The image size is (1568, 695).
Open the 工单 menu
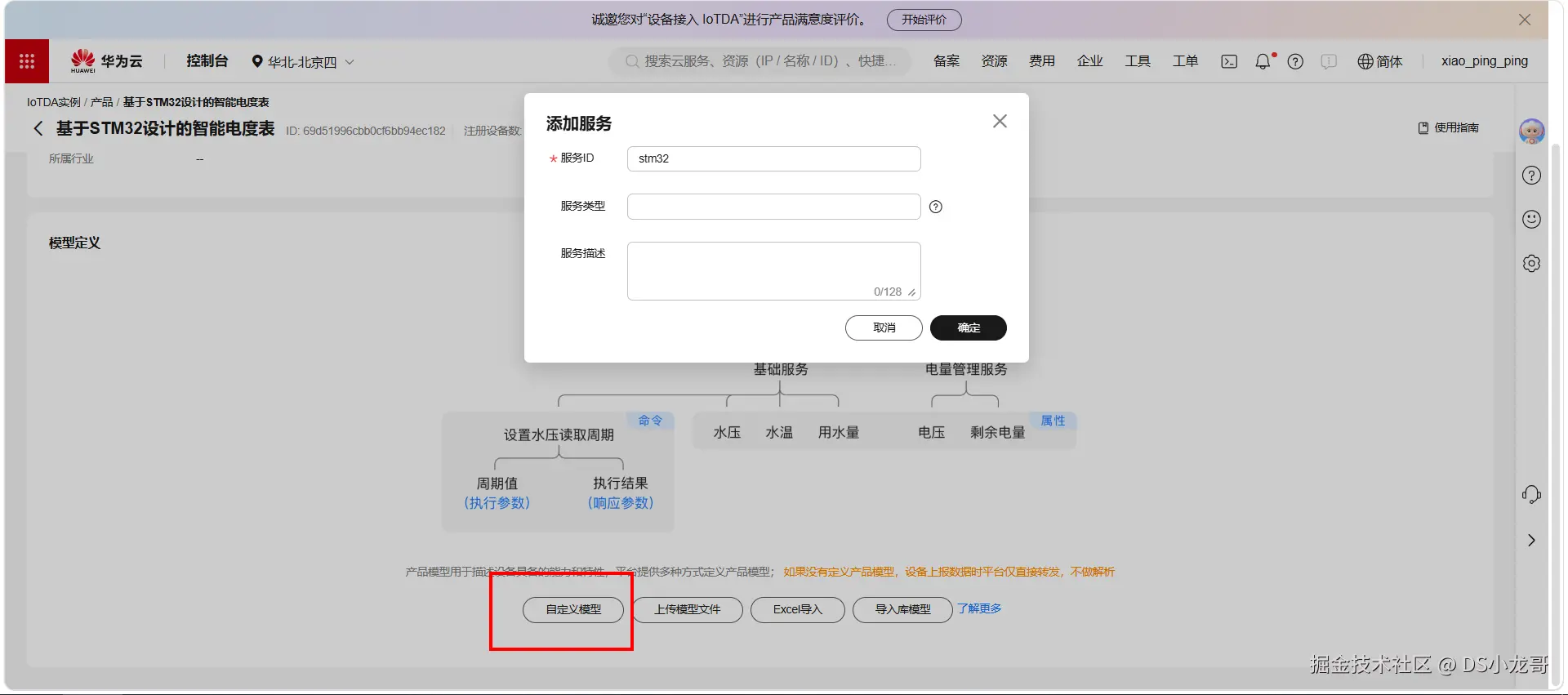tap(1185, 61)
